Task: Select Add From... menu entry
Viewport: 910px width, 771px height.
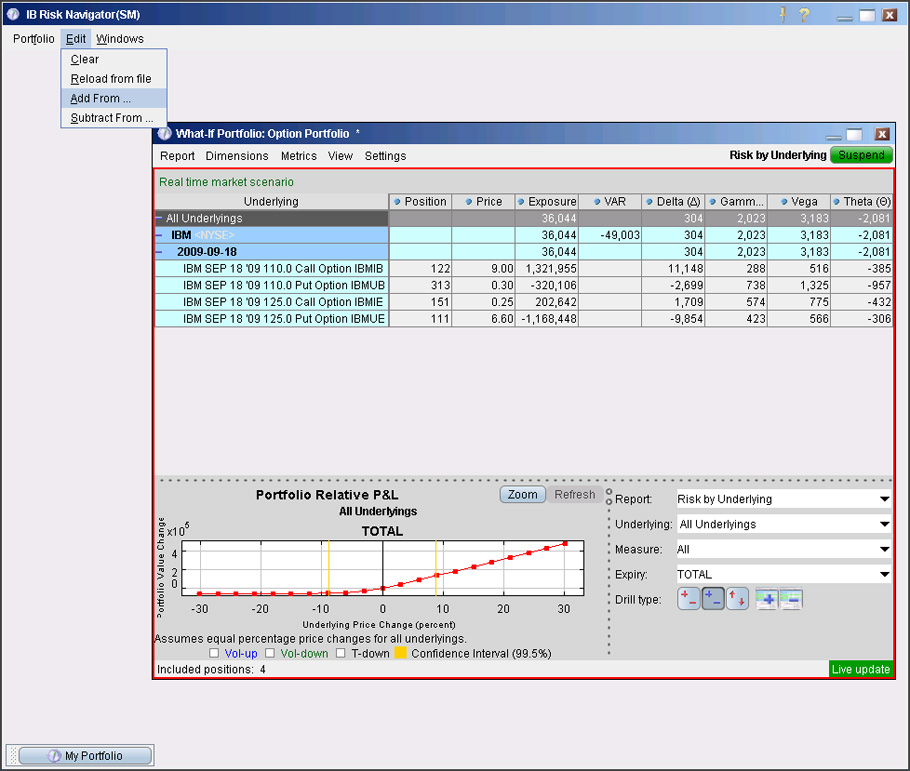Action: click(114, 98)
